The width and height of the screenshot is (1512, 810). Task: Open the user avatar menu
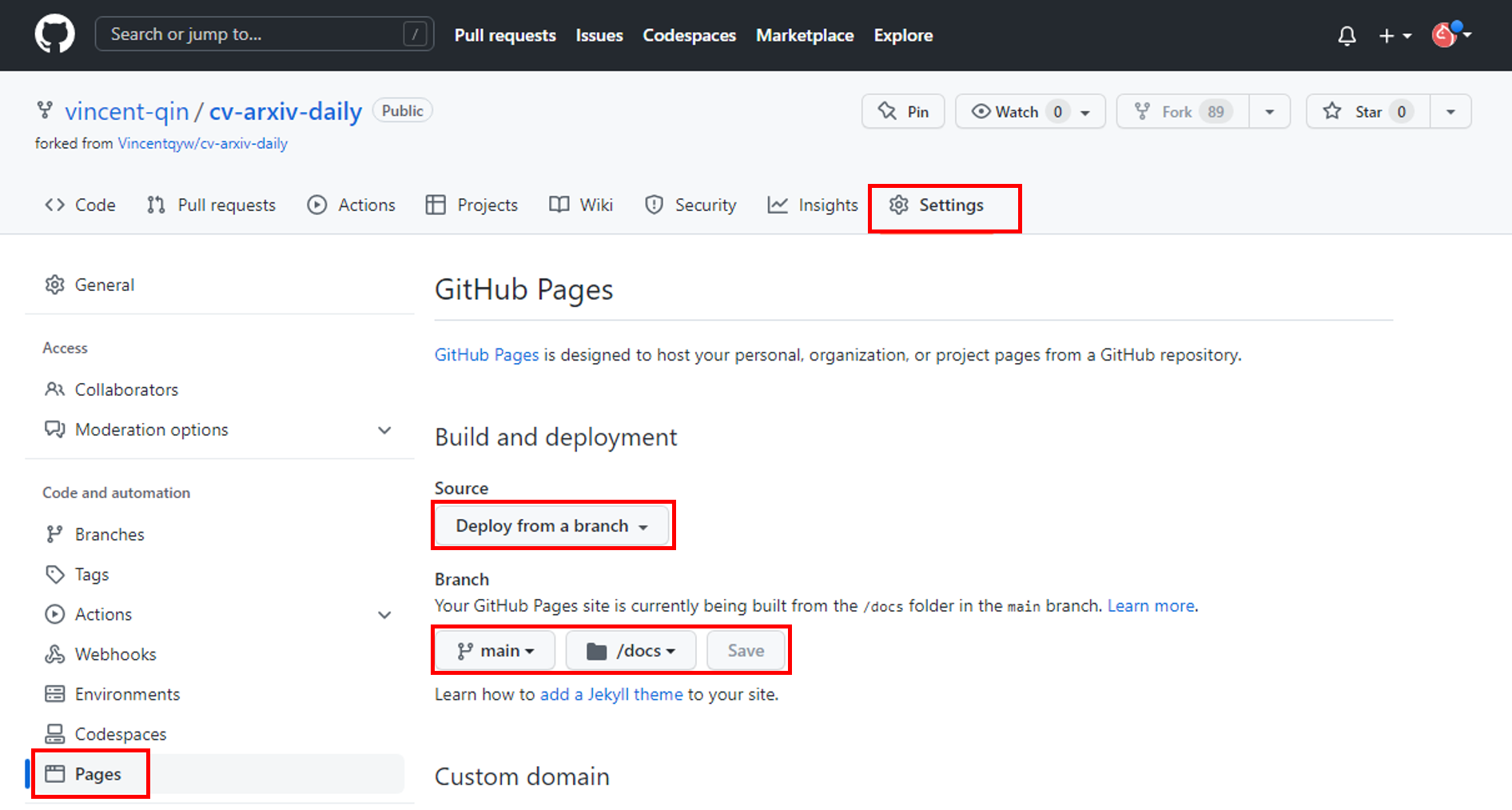point(1451,34)
